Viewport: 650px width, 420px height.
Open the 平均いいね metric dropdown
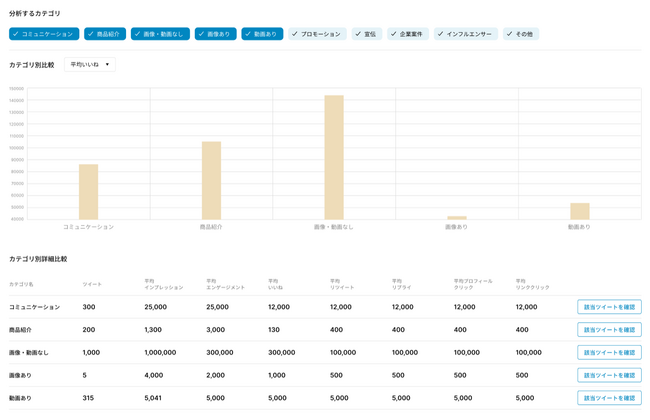pyautogui.click(x=90, y=65)
